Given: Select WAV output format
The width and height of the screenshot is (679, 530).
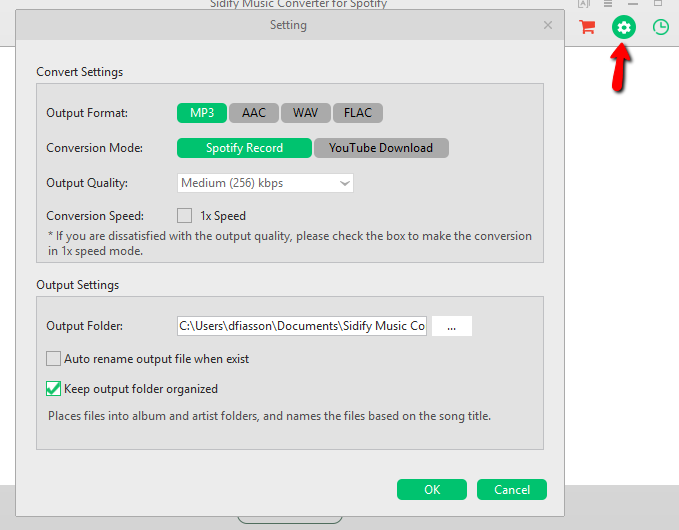Looking at the screenshot, I should point(306,113).
